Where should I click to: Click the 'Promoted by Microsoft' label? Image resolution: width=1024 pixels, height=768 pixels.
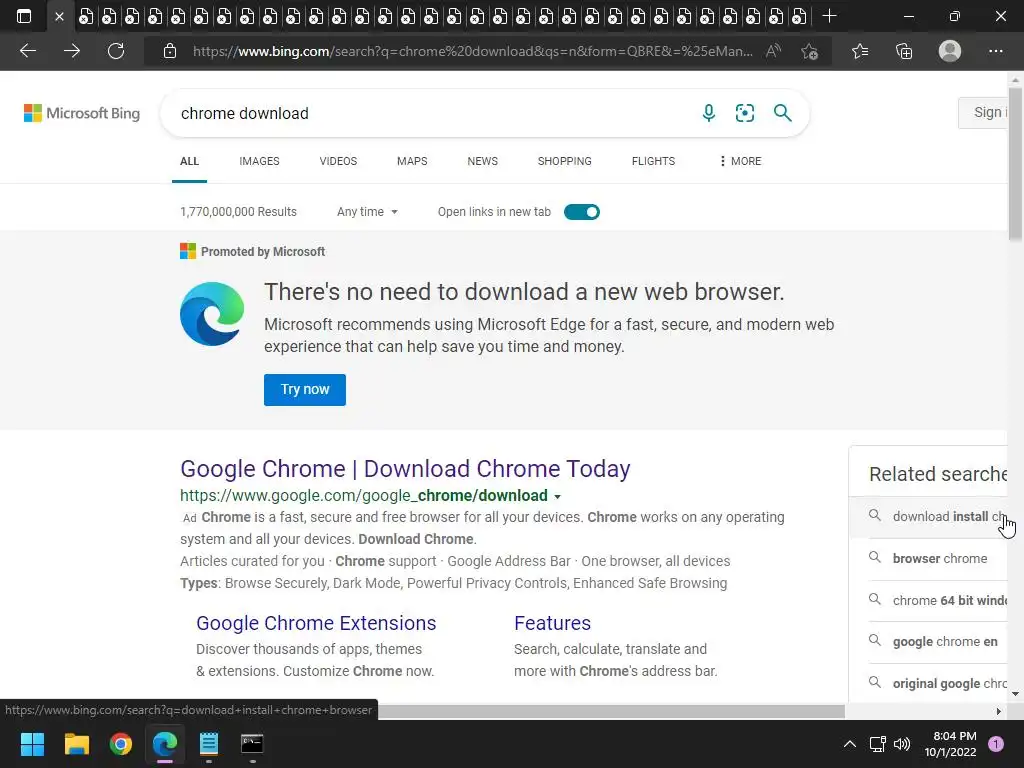coord(263,251)
